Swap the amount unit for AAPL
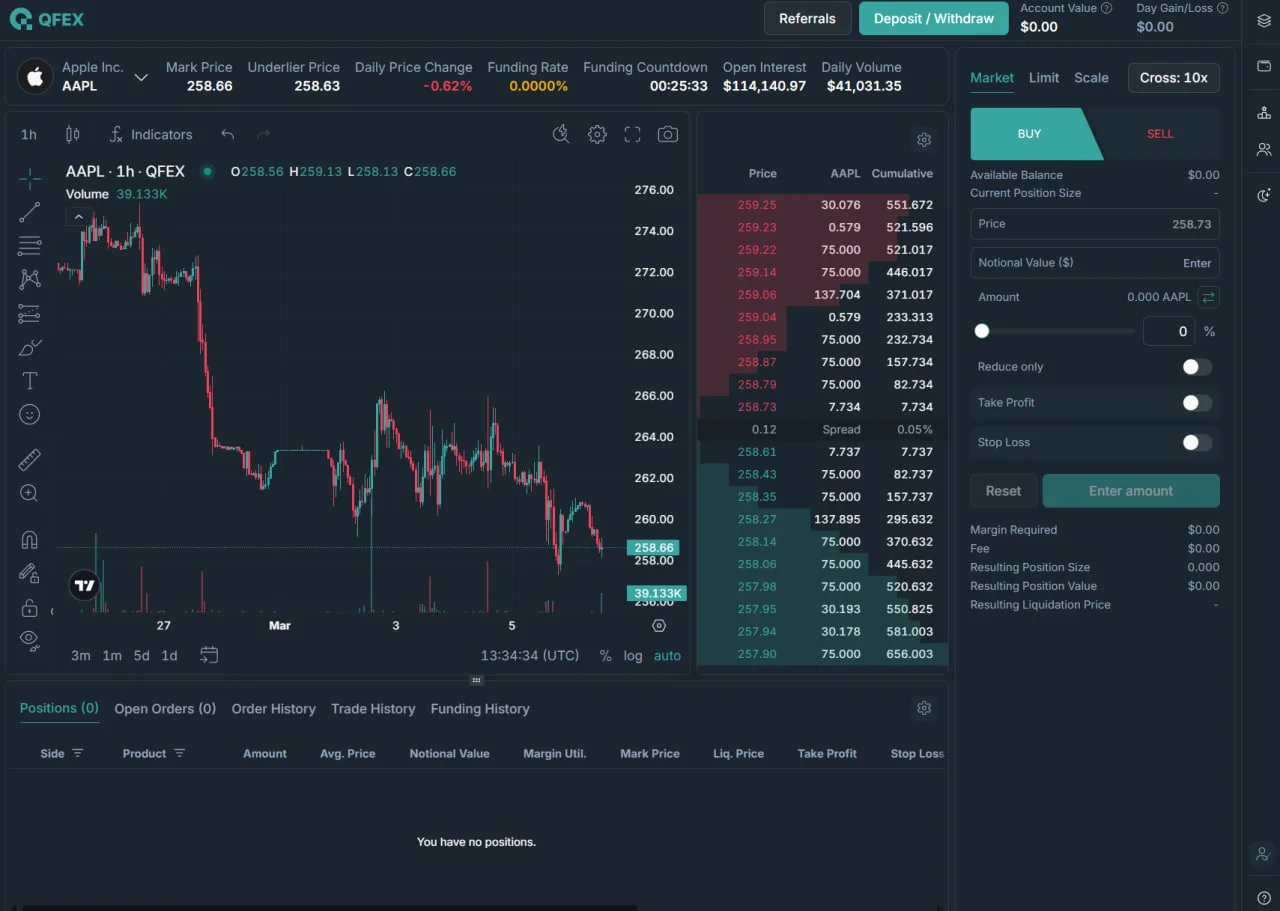Viewport: 1280px width, 911px height. [x=1208, y=297]
